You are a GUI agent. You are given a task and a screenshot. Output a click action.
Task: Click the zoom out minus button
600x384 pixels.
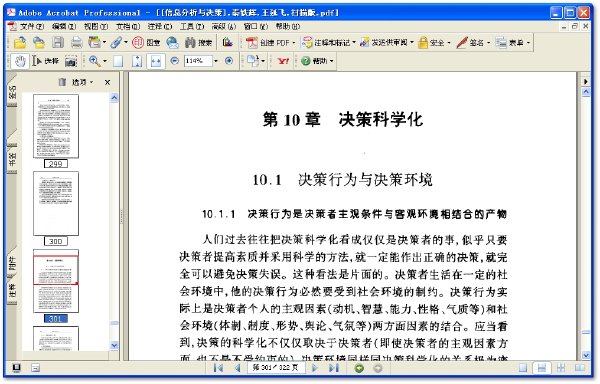pyautogui.click(x=174, y=61)
